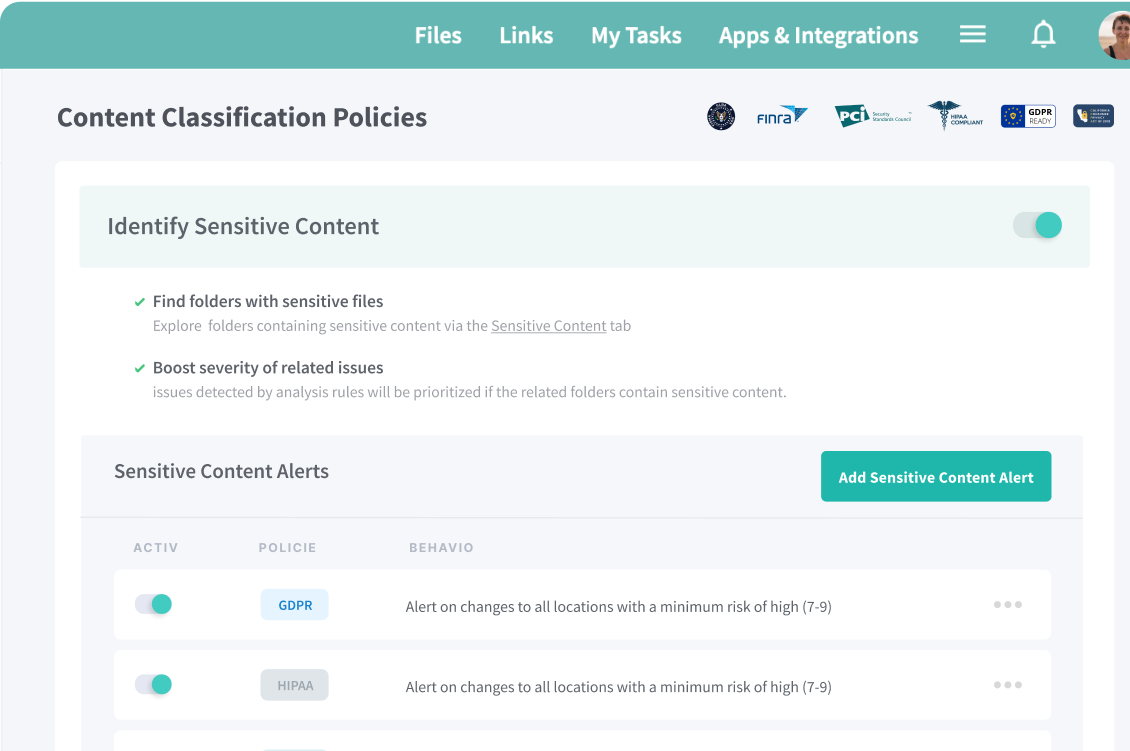The image size is (1130, 751).
Task: Open the HIPAA row three-dot options menu
Action: coord(1007,684)
